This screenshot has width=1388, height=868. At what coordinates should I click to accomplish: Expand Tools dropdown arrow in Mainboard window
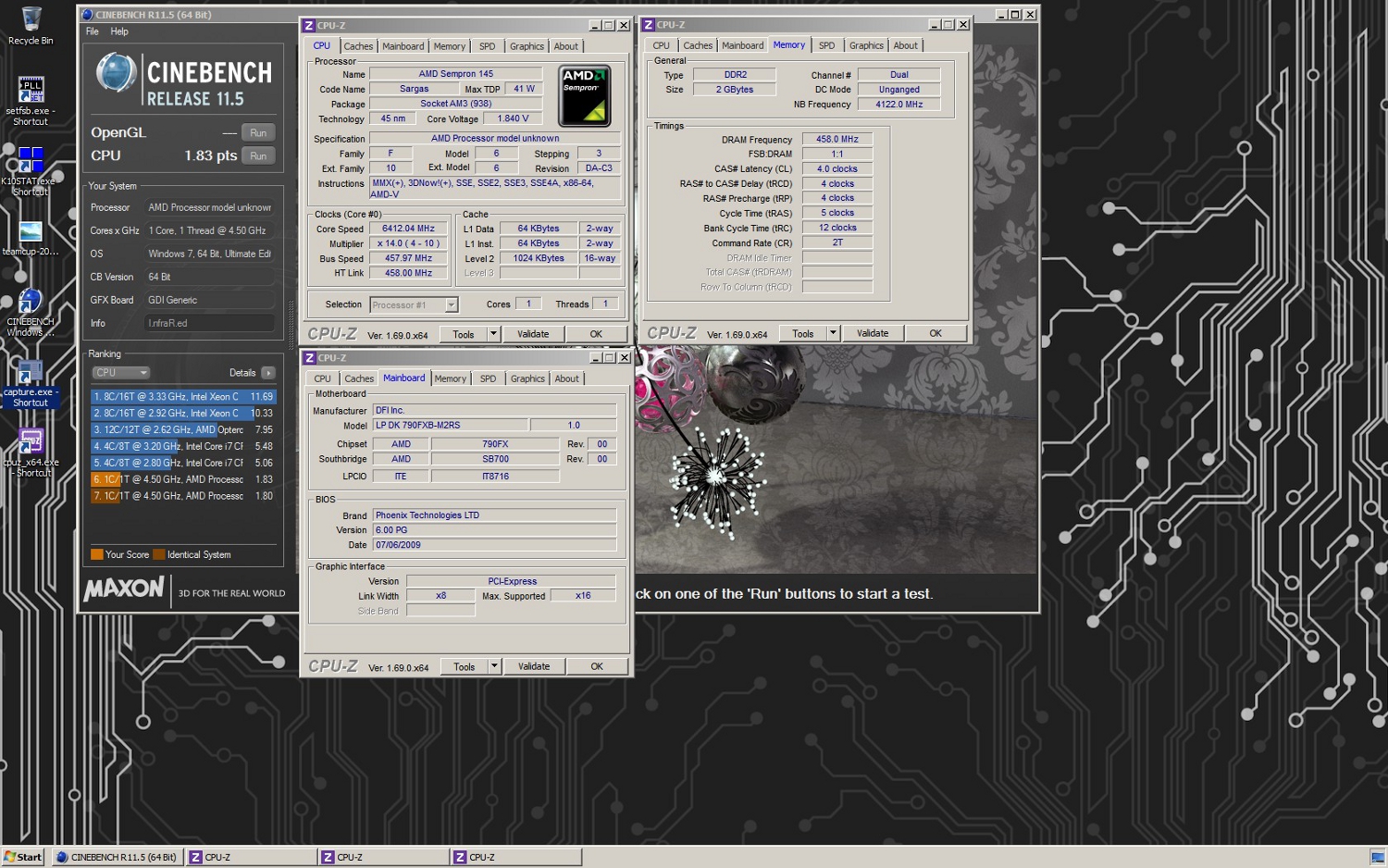coord(495,666)
